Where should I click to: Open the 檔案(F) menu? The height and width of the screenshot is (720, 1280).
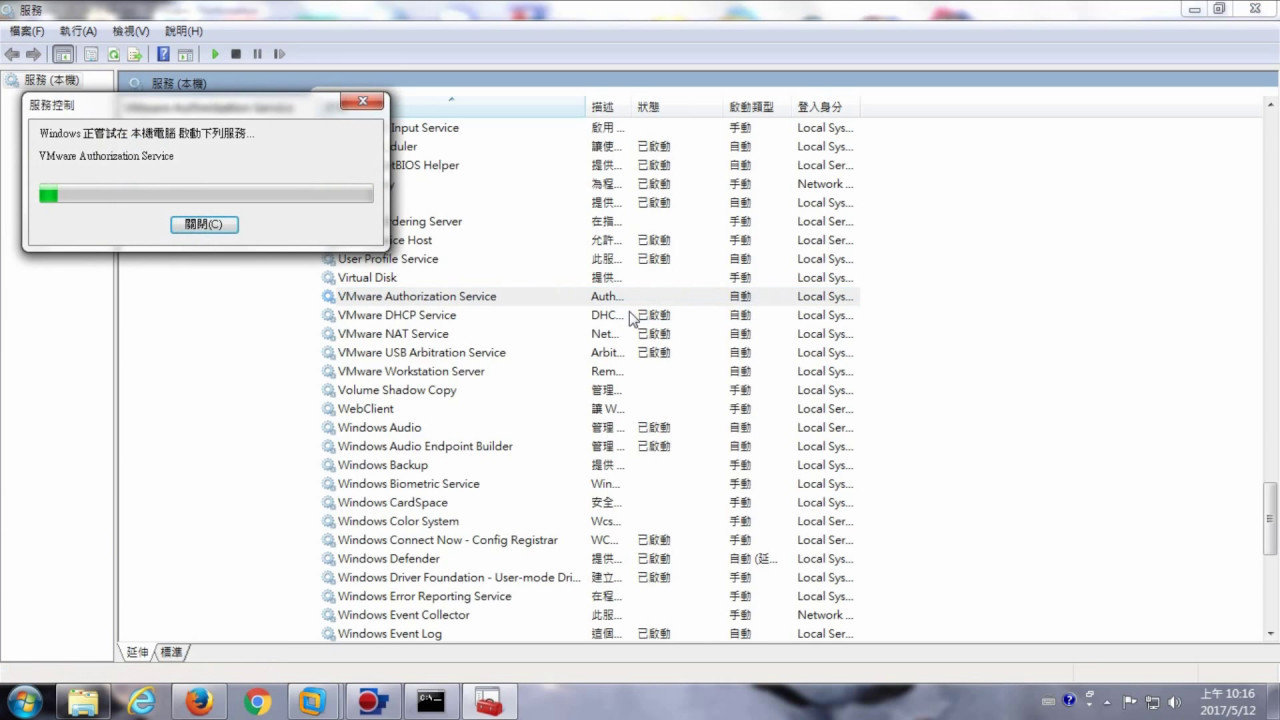27,32
